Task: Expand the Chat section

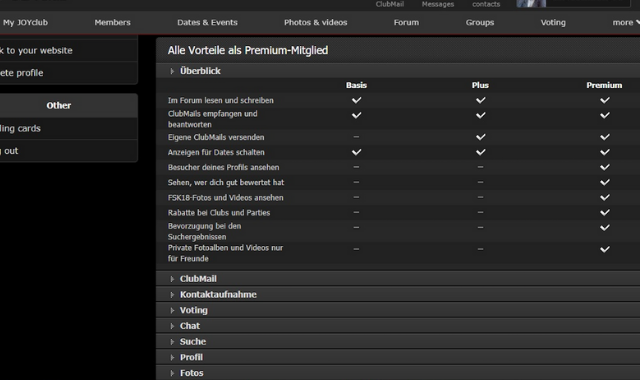Action: click(398, 326)
